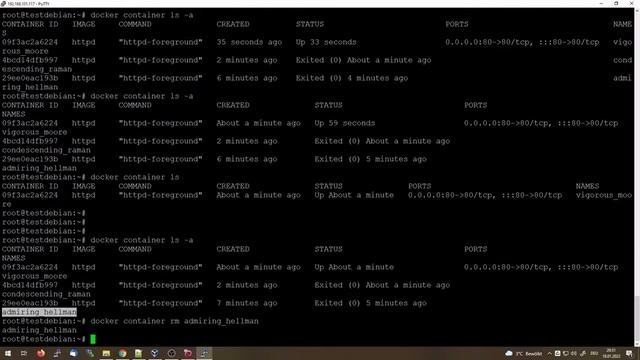The height and width of the screenshot is (360, 640).
Task: Click the wrapped 'ring_hellman' name fragment
Action: 30,87
